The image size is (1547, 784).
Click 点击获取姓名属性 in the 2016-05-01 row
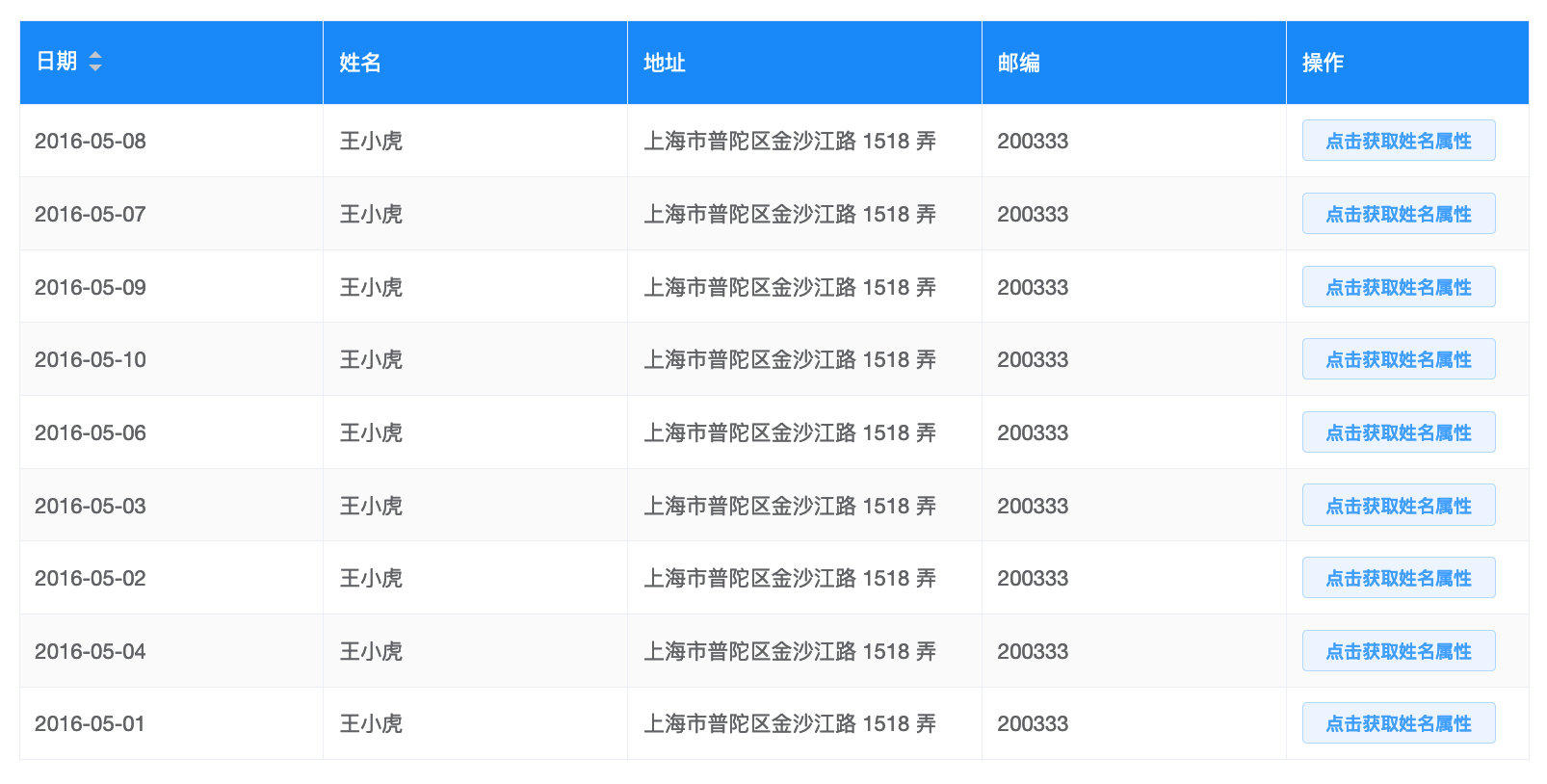tap(1399, 723)
